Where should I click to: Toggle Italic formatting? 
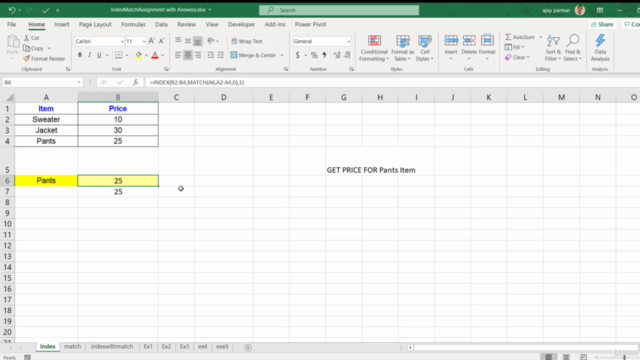(x=89, y=55)
